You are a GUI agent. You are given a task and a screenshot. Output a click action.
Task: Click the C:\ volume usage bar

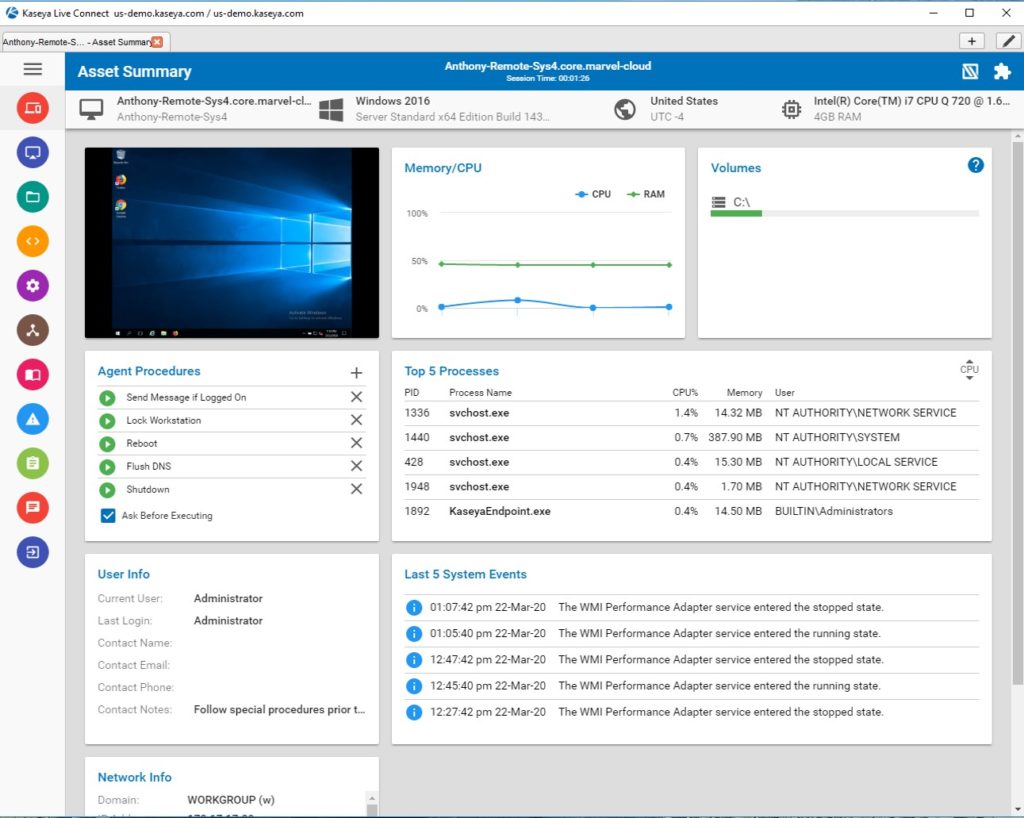(x=844, y=213)
